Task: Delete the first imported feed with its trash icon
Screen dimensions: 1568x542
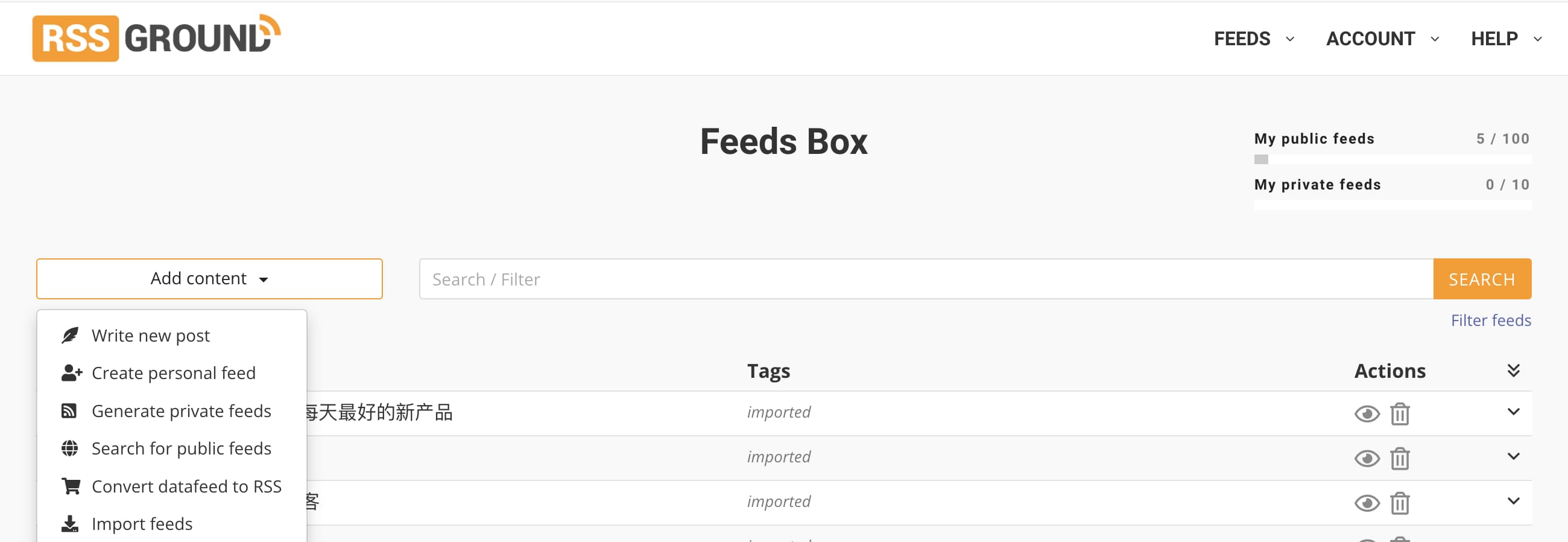Action: coord(1399,414)
